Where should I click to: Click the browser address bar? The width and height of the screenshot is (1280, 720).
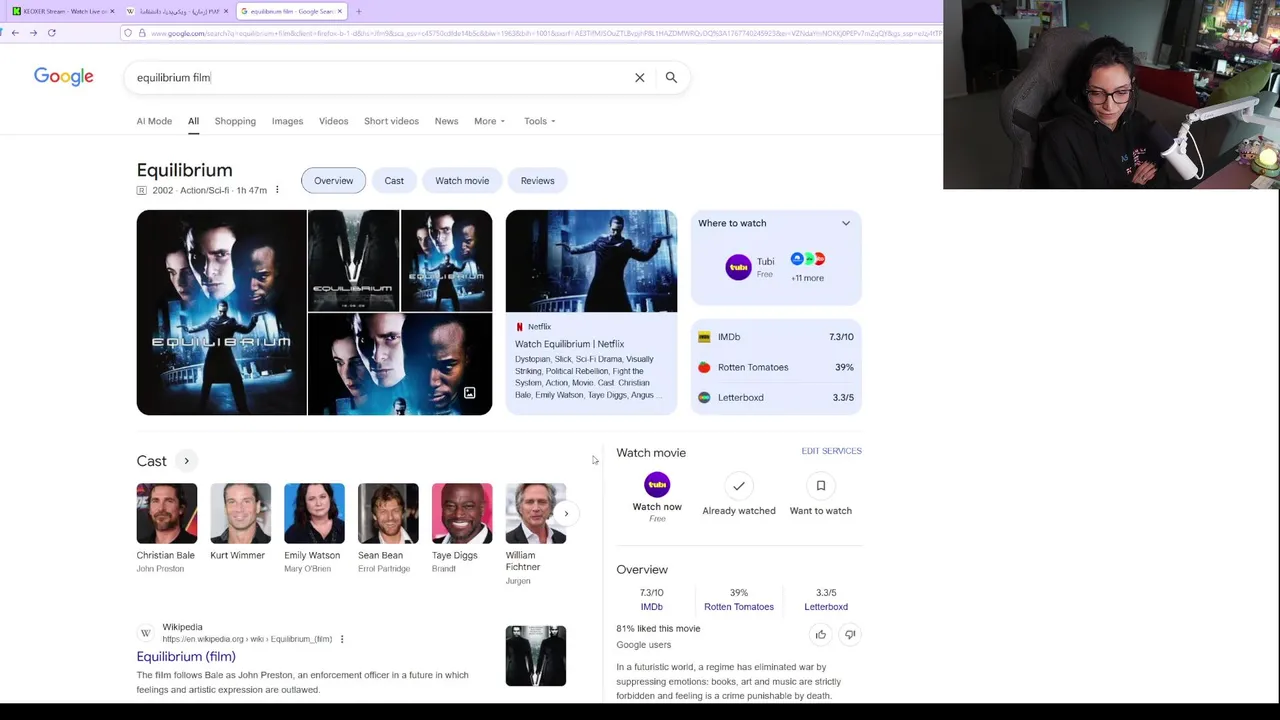(540, 33)
